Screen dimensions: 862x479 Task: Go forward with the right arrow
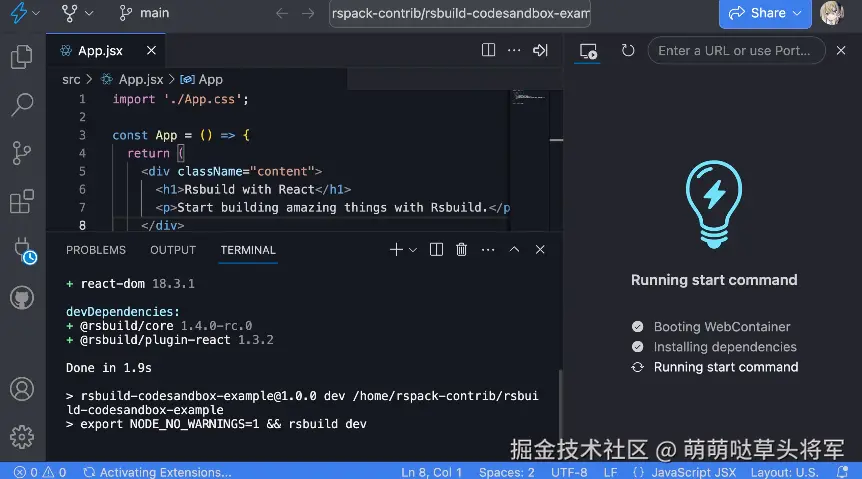click(x=308, y=13)
